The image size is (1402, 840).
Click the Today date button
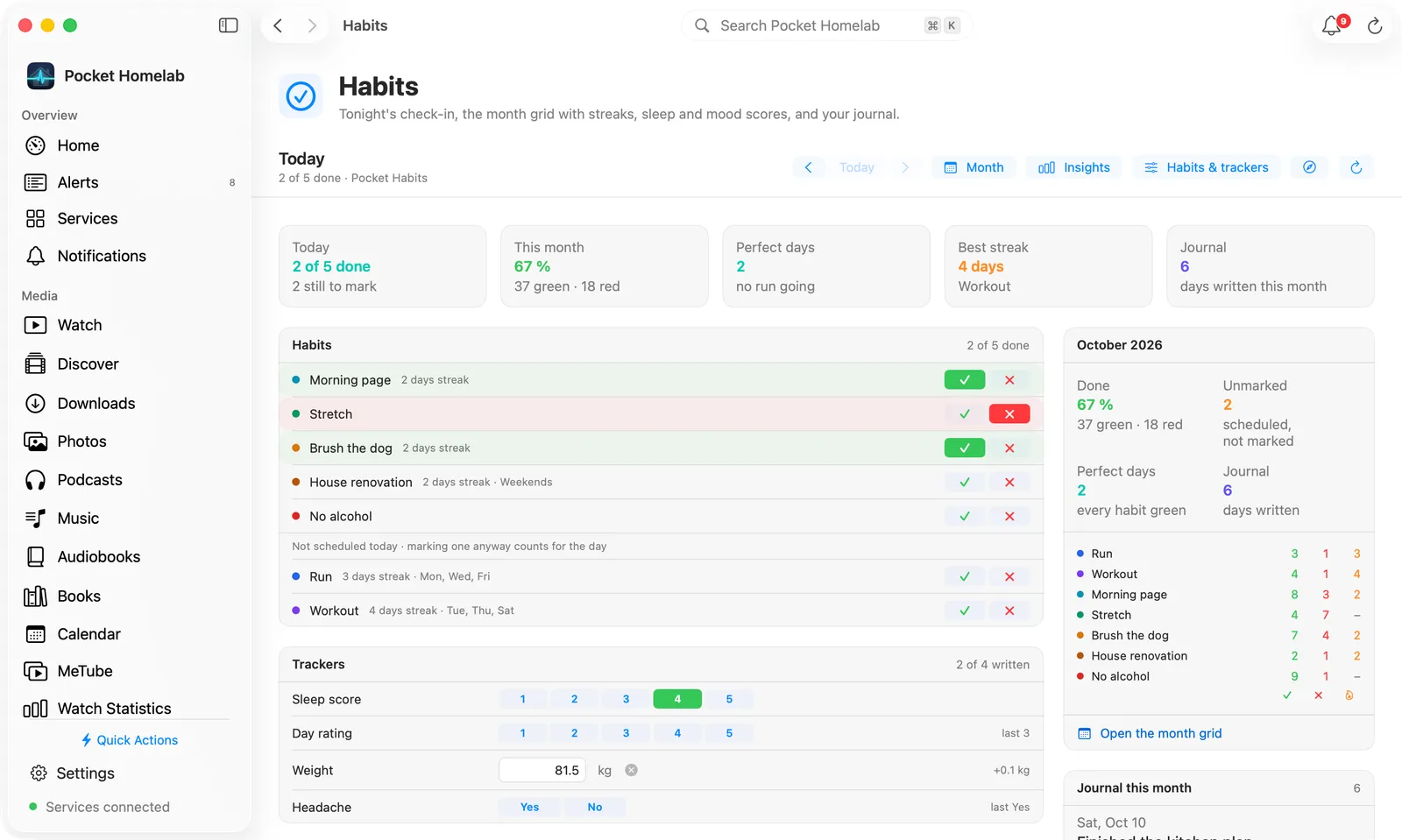(857, 167)
